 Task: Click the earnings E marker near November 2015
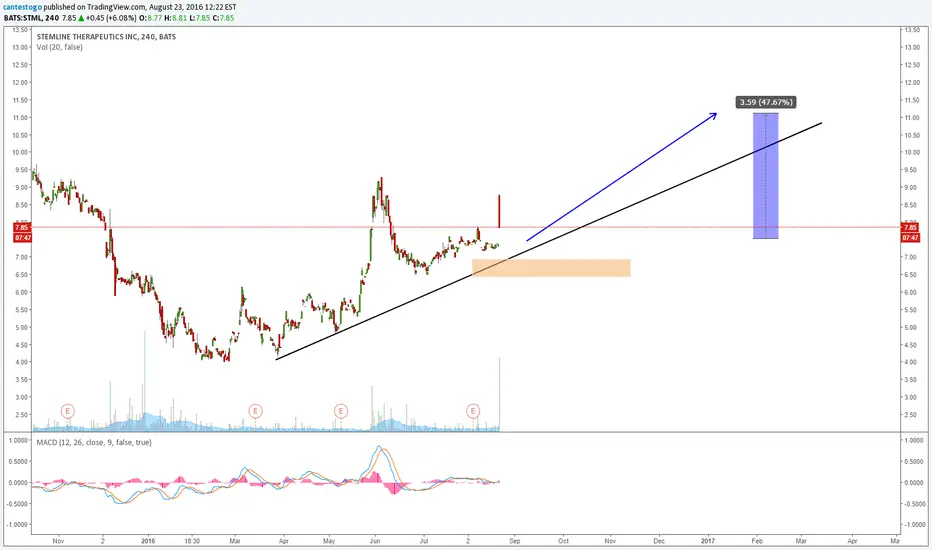click(x=68, y=411)
